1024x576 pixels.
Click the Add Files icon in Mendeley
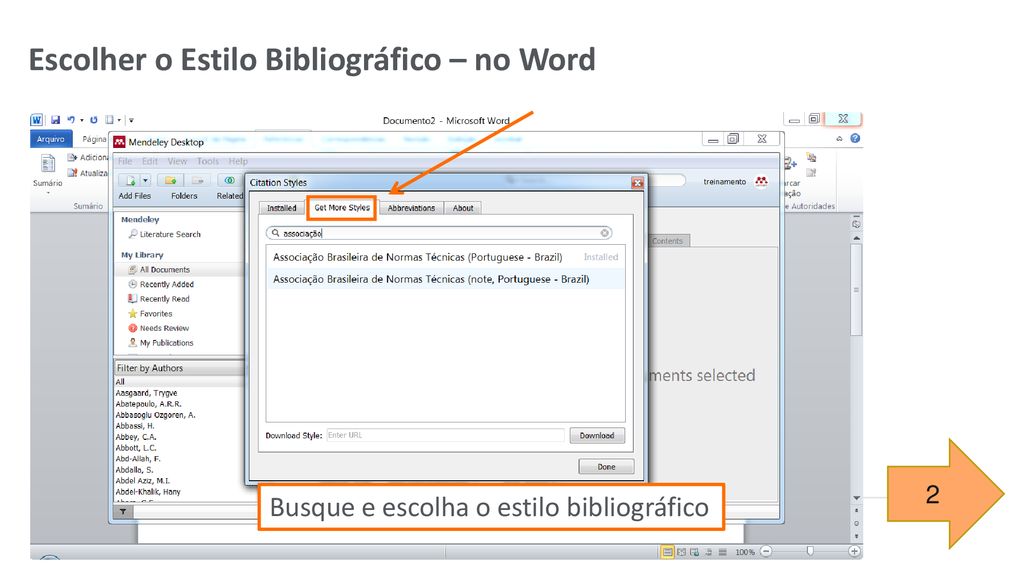click(x=131, y=180)
